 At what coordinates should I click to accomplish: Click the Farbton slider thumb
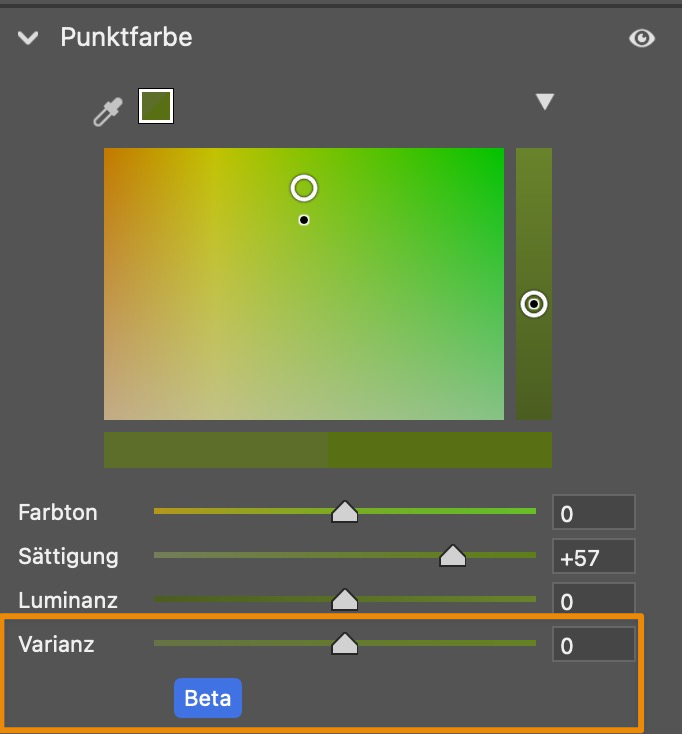(x=345, y=512)
